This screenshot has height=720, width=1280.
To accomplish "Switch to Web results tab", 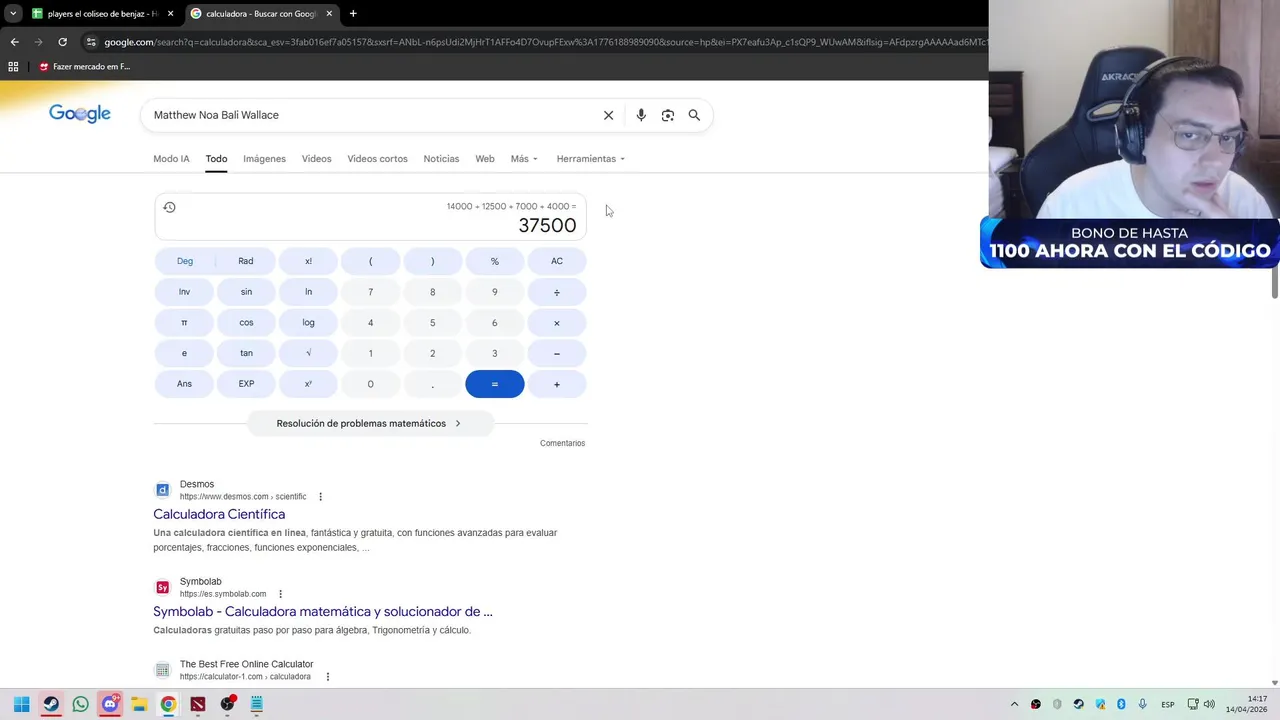I will [485, 159].
